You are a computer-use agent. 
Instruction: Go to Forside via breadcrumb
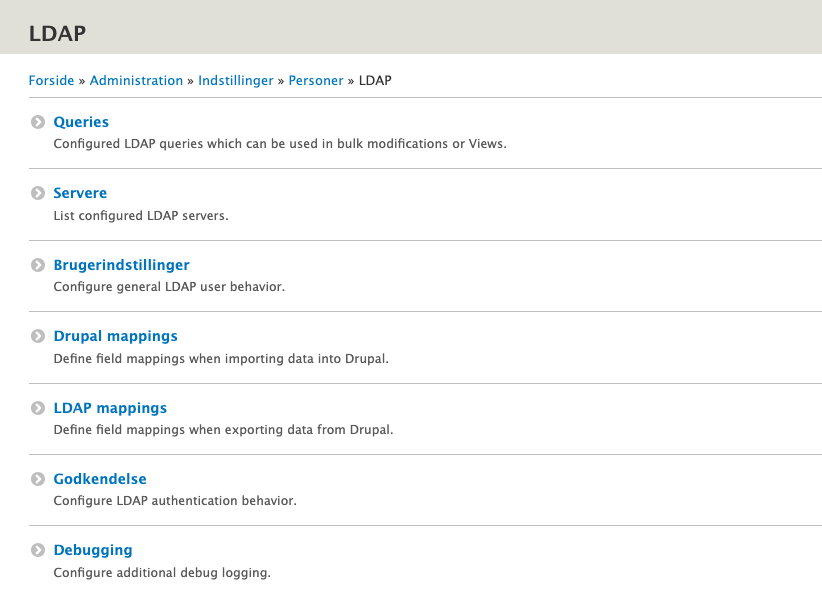[51, 80]
